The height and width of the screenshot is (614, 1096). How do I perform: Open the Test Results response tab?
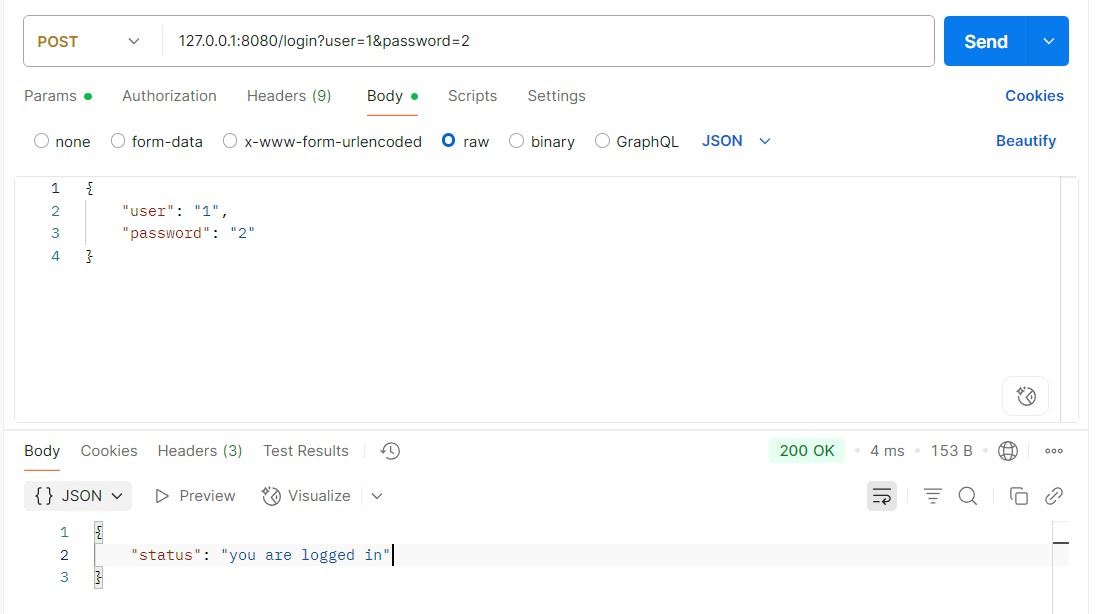pyautogui.click(x=305, y=451)
